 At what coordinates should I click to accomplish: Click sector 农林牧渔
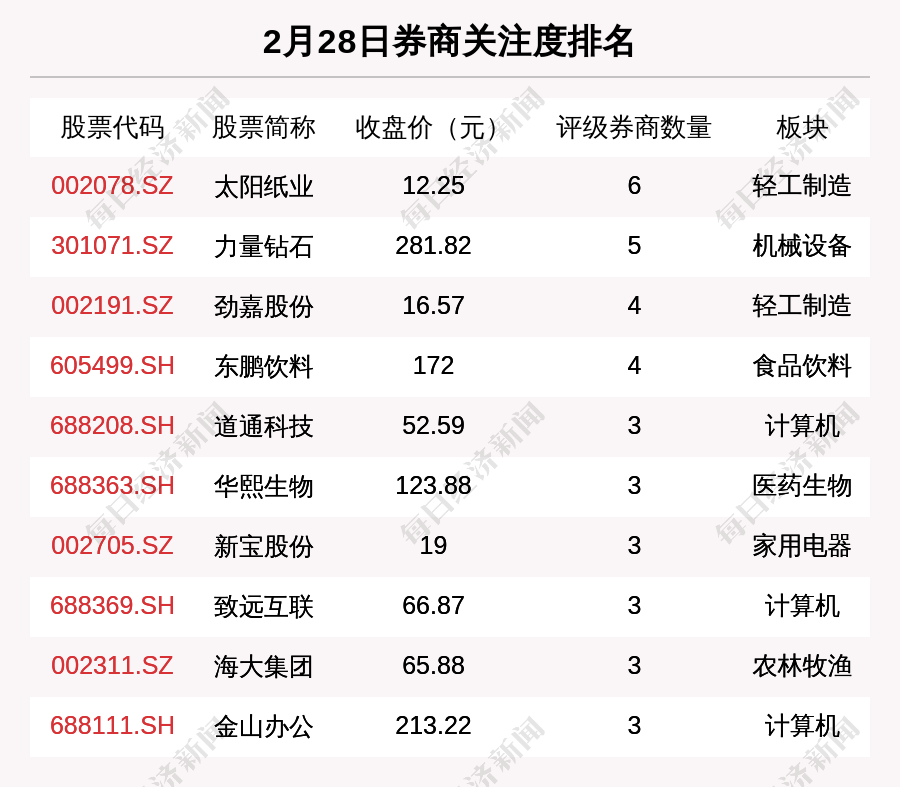coord(802,666)
